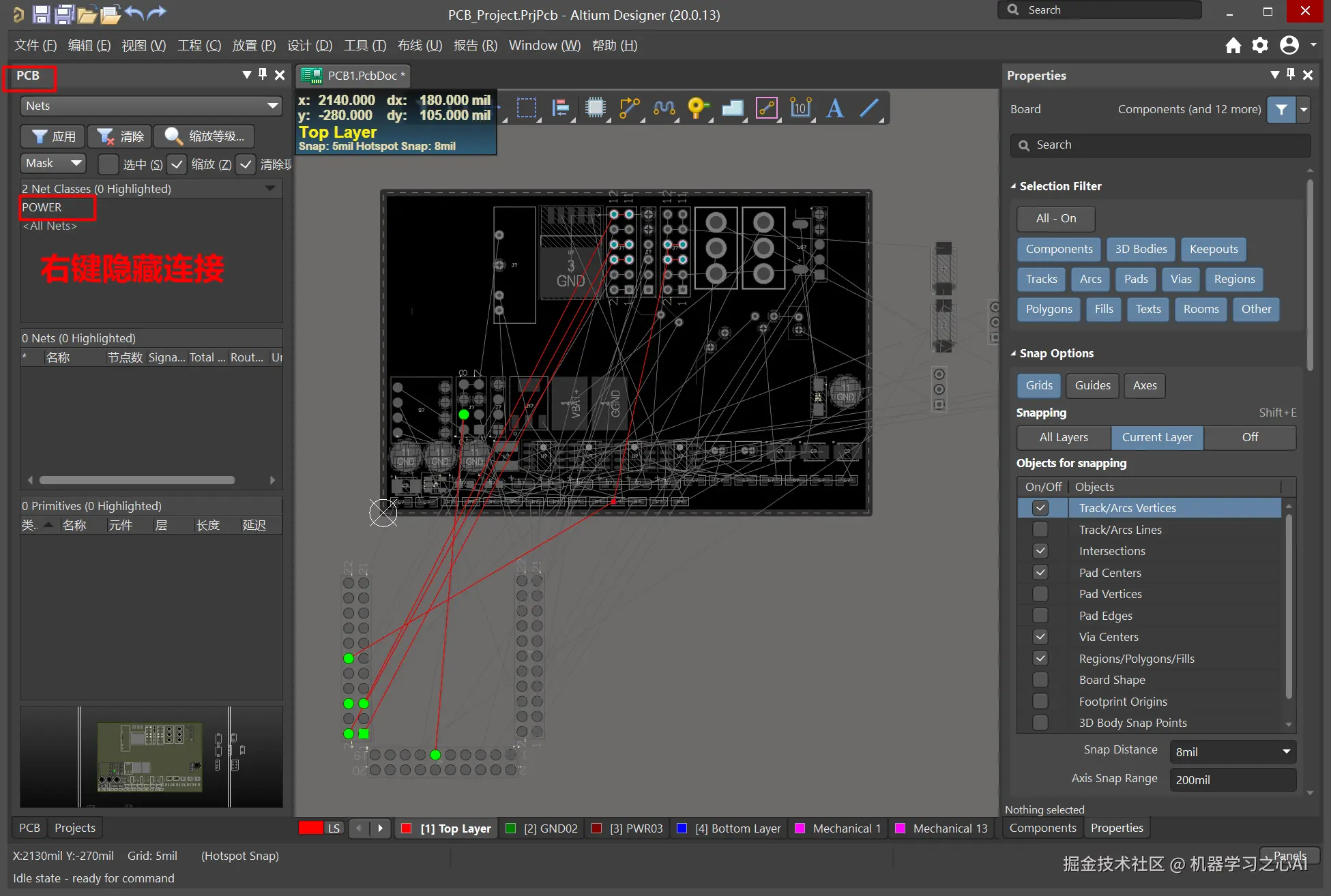The image size is (1331, 896).
Task: Select the polygon pour icon
Action: [x=732, y=108]
